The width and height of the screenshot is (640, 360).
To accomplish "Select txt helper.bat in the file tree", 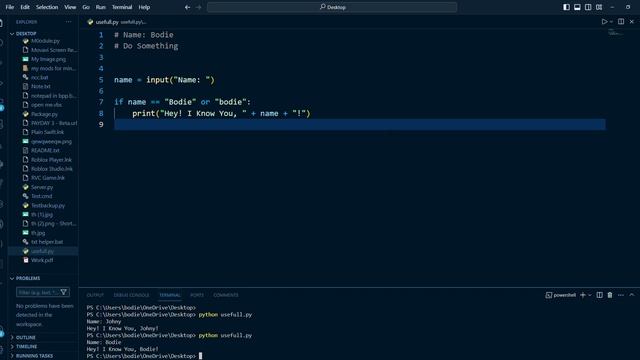I will (47, 242).
